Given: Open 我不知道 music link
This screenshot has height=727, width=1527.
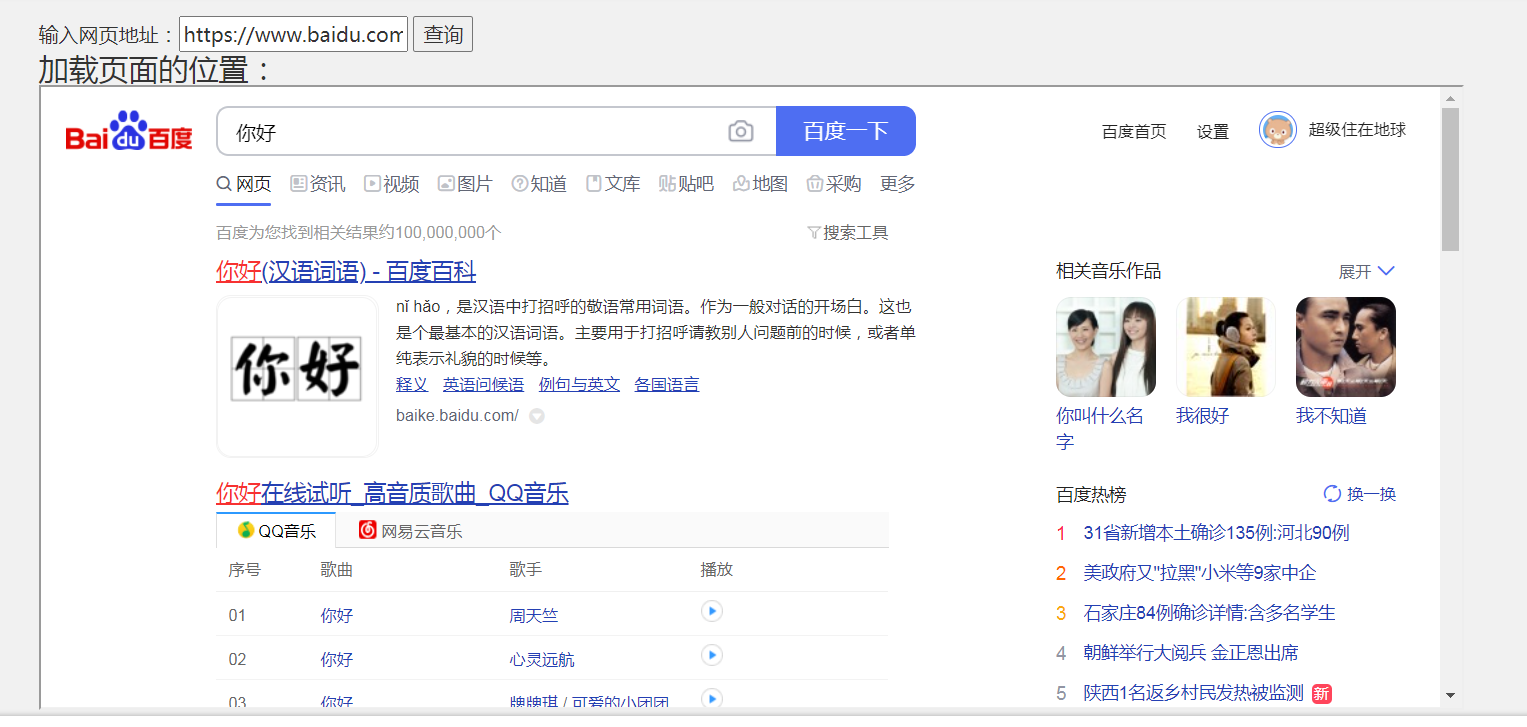Looking at the screenshot, I should pyautogui.click(x=1331, y=416).
